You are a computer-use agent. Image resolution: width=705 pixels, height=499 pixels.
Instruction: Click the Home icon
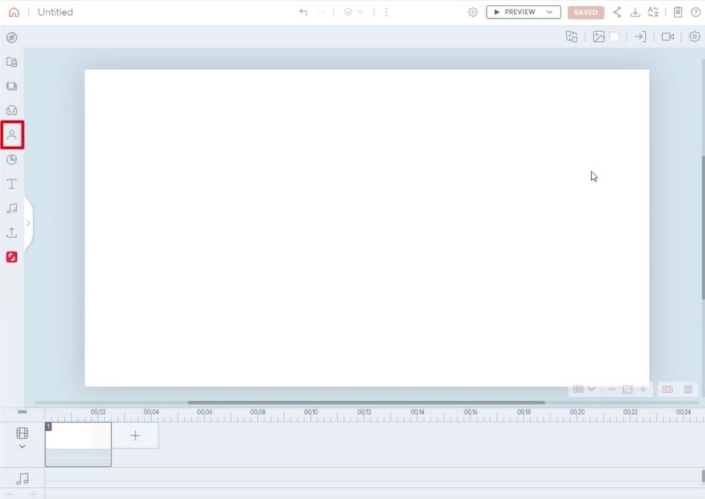click(13, 12)
